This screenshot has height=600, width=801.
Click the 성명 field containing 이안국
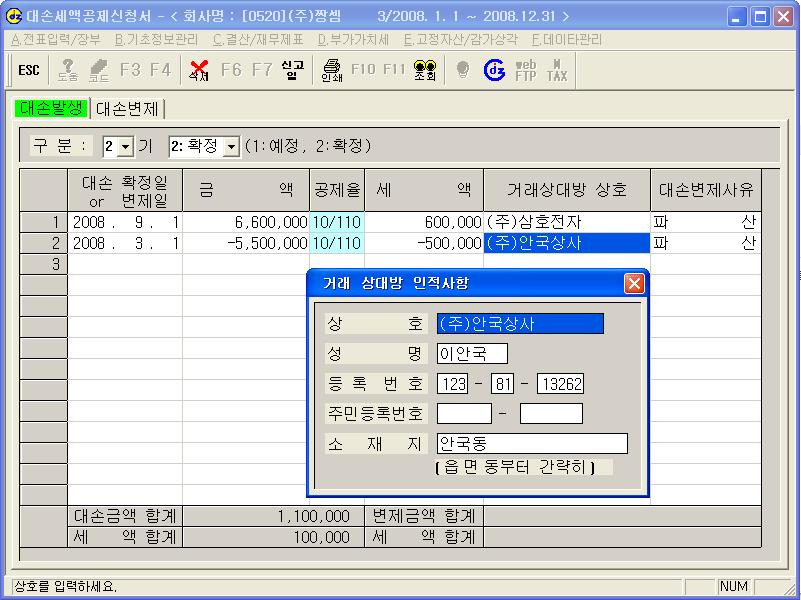click(x=472, y=353)
